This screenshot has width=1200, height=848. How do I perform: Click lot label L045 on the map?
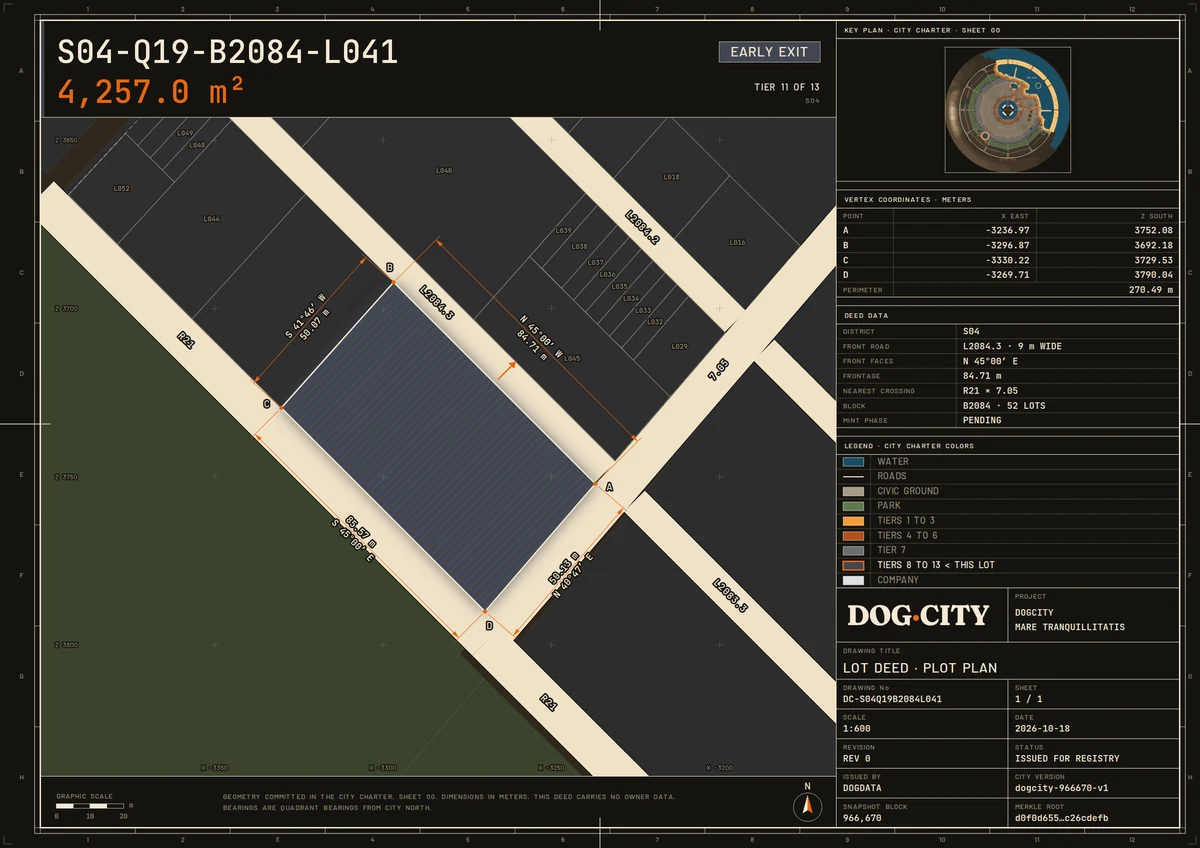click(572, 358)
